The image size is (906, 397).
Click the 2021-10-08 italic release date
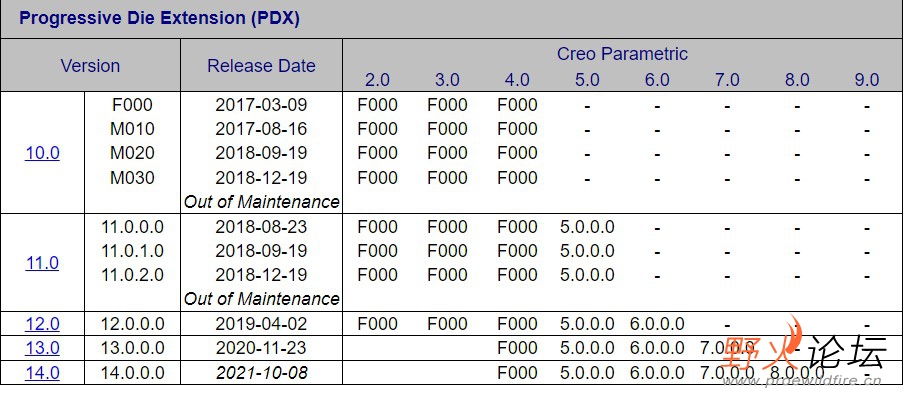click(x=261, y=373)
